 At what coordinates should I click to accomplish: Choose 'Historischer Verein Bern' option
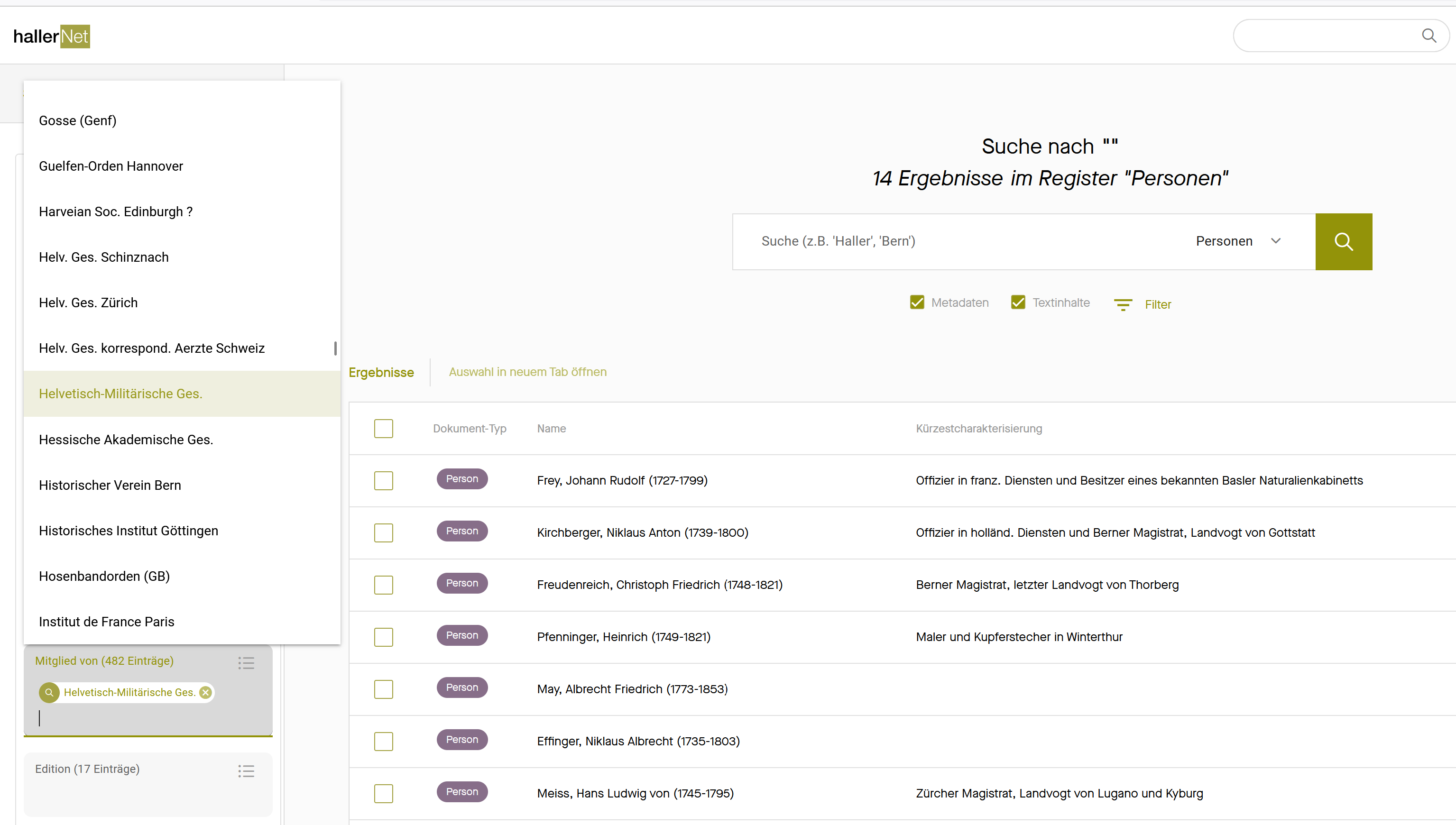(x=182, y=485)
